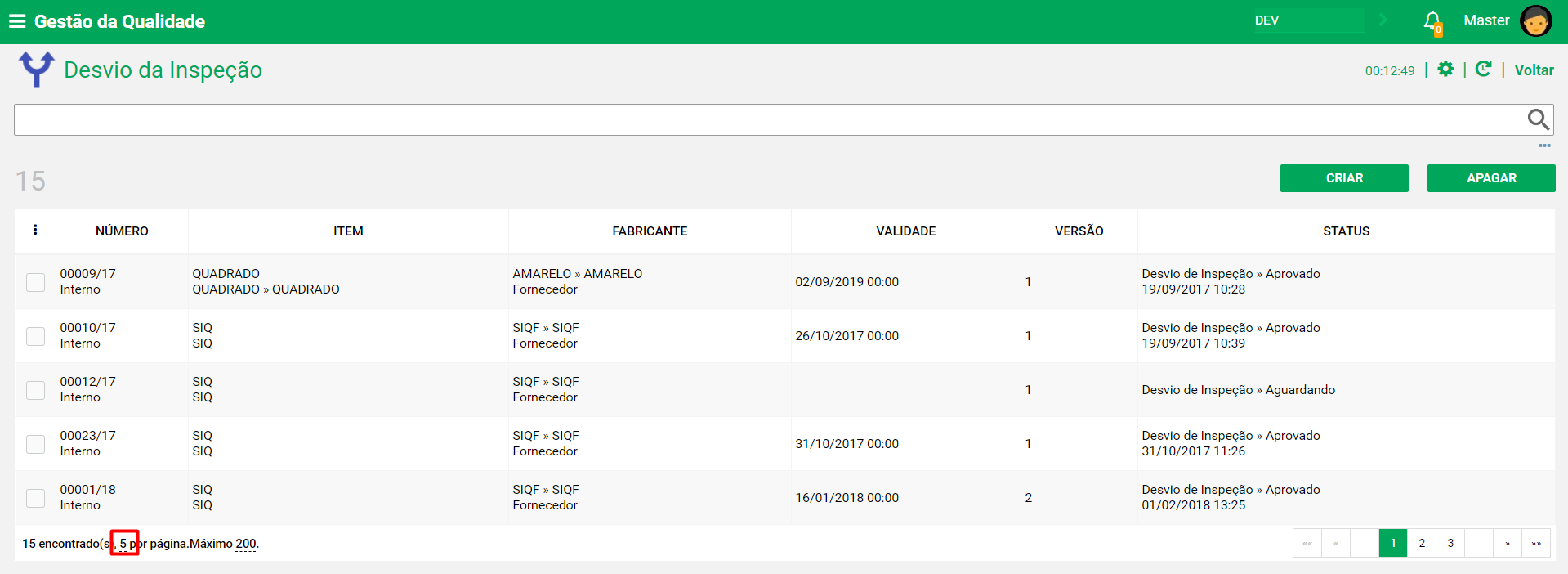Select checkbox for row 00012/17
1568x574 pixels.
[35, 390]
